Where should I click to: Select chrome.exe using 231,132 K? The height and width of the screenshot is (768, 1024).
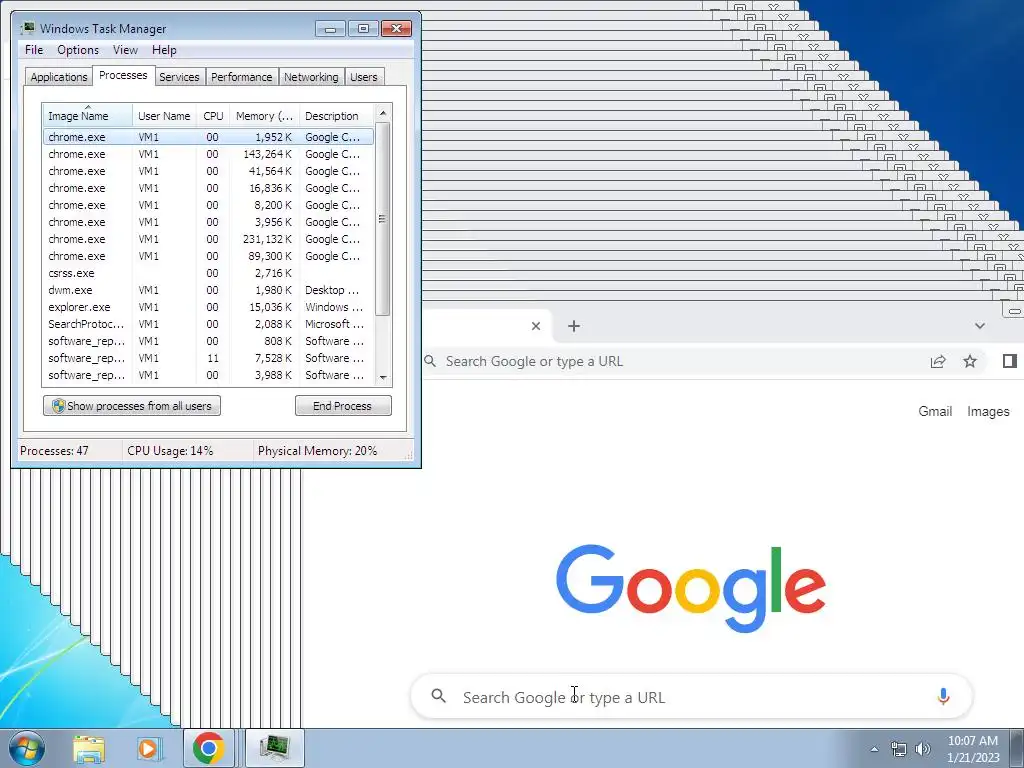tap(208, 239)
